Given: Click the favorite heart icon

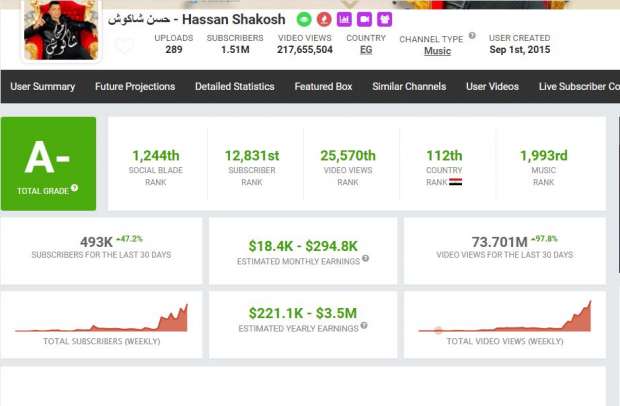Looking at the screenshot, I should [124, 45].
